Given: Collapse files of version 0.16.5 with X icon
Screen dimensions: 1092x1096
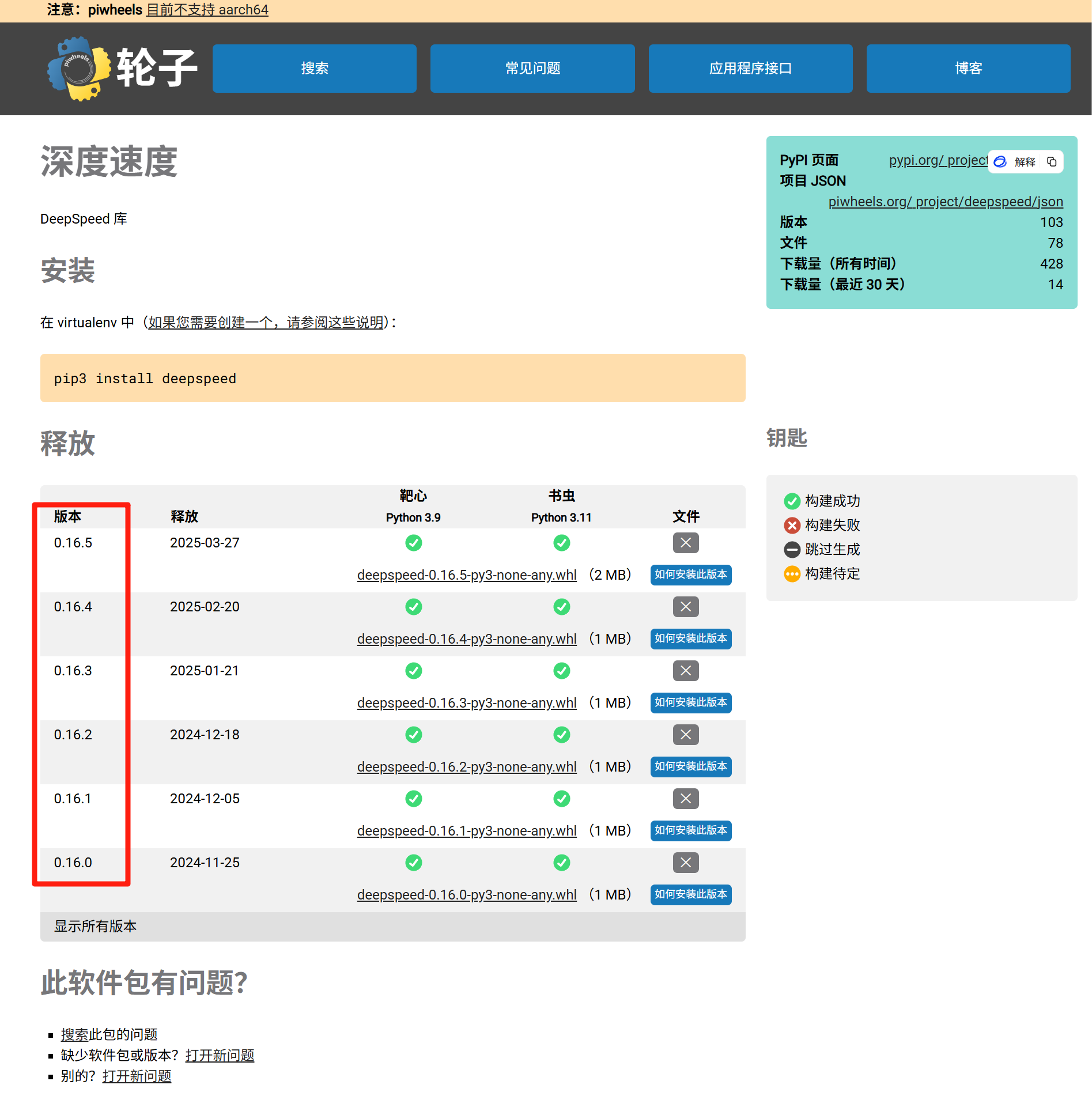Looking at the screenshot, I should pos(686,543).
